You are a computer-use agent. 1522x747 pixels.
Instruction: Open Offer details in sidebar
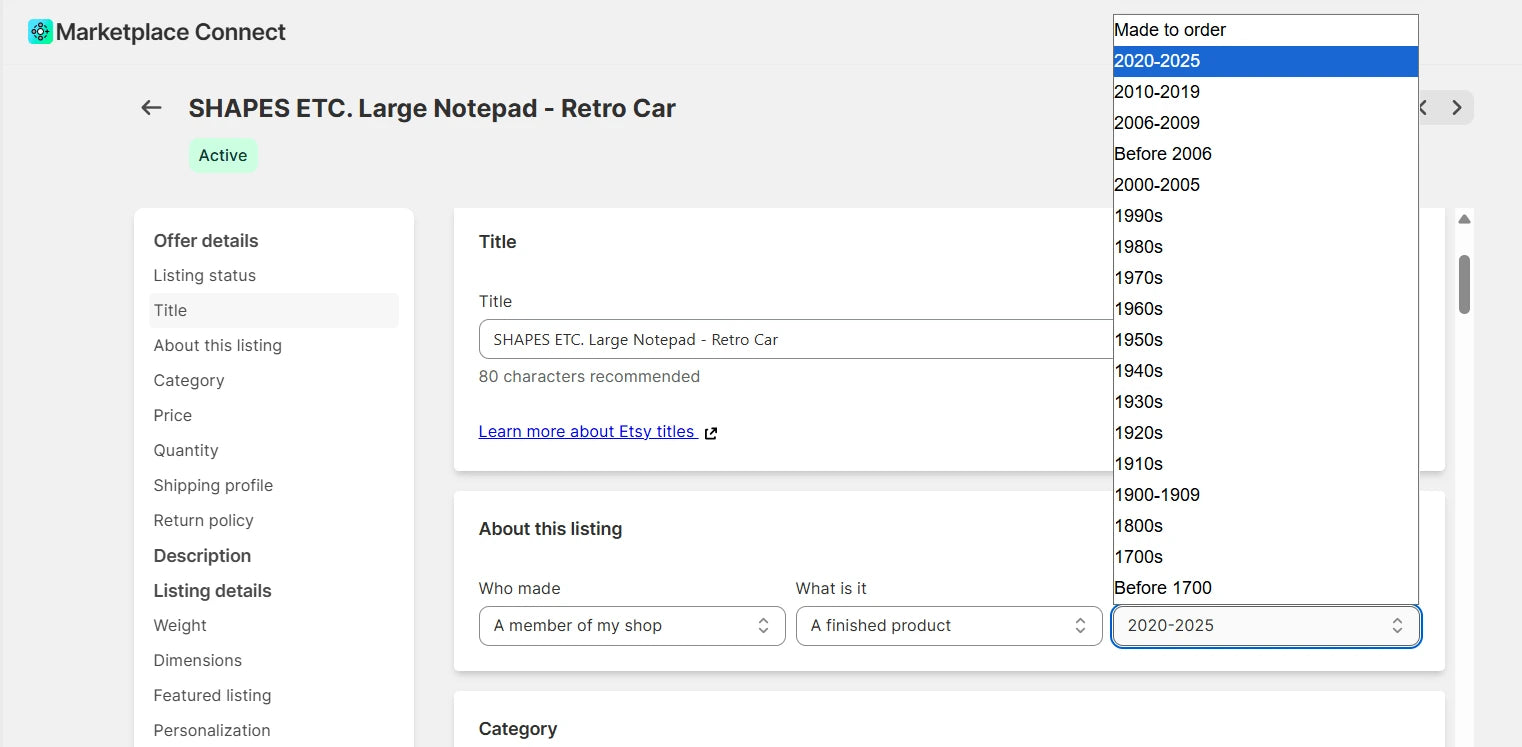(206, 241)
